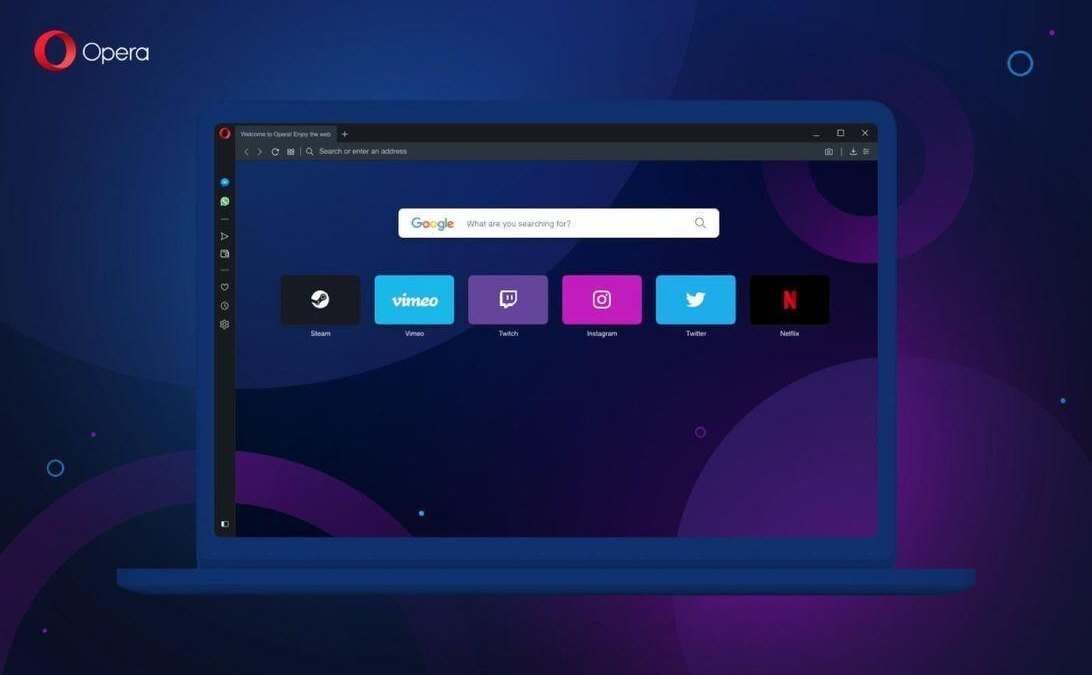Open a new tab with the plus button

[x=344, y=133]
